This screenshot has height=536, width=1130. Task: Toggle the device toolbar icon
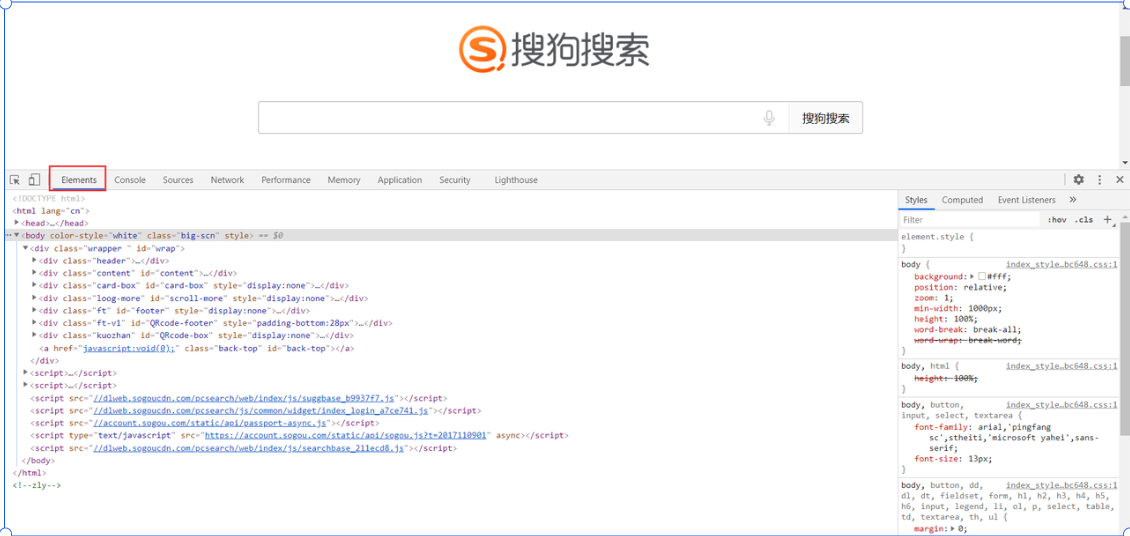34,180
